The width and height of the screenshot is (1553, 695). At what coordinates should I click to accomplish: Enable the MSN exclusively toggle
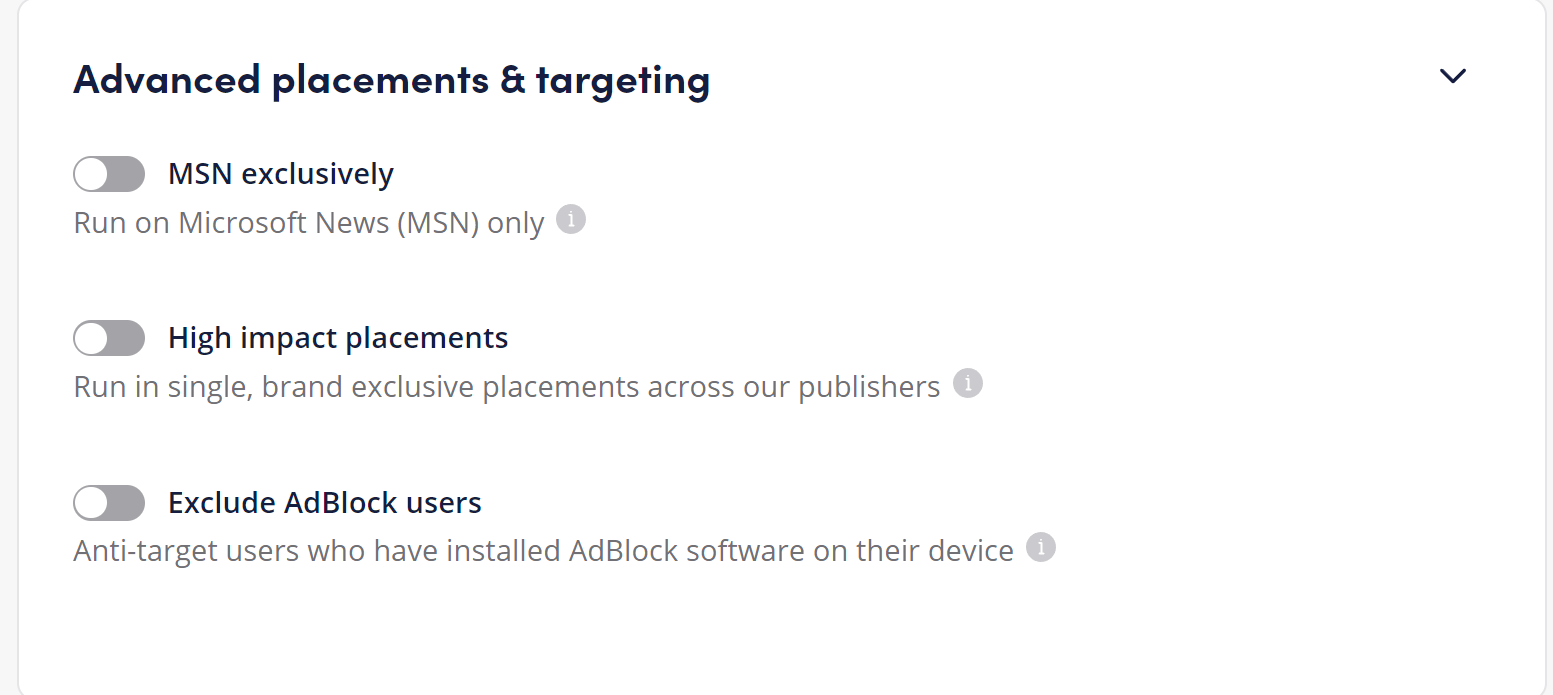coord(109,174)
